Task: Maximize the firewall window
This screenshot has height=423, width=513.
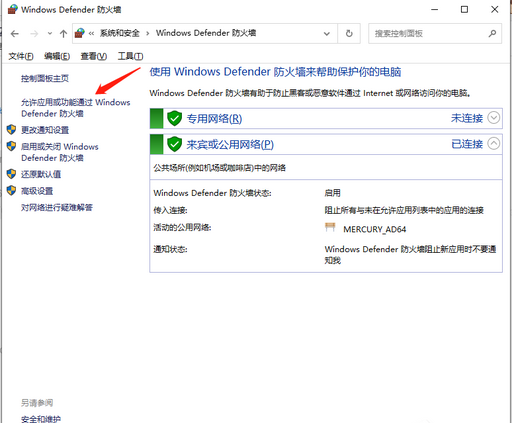Action: 464,10
